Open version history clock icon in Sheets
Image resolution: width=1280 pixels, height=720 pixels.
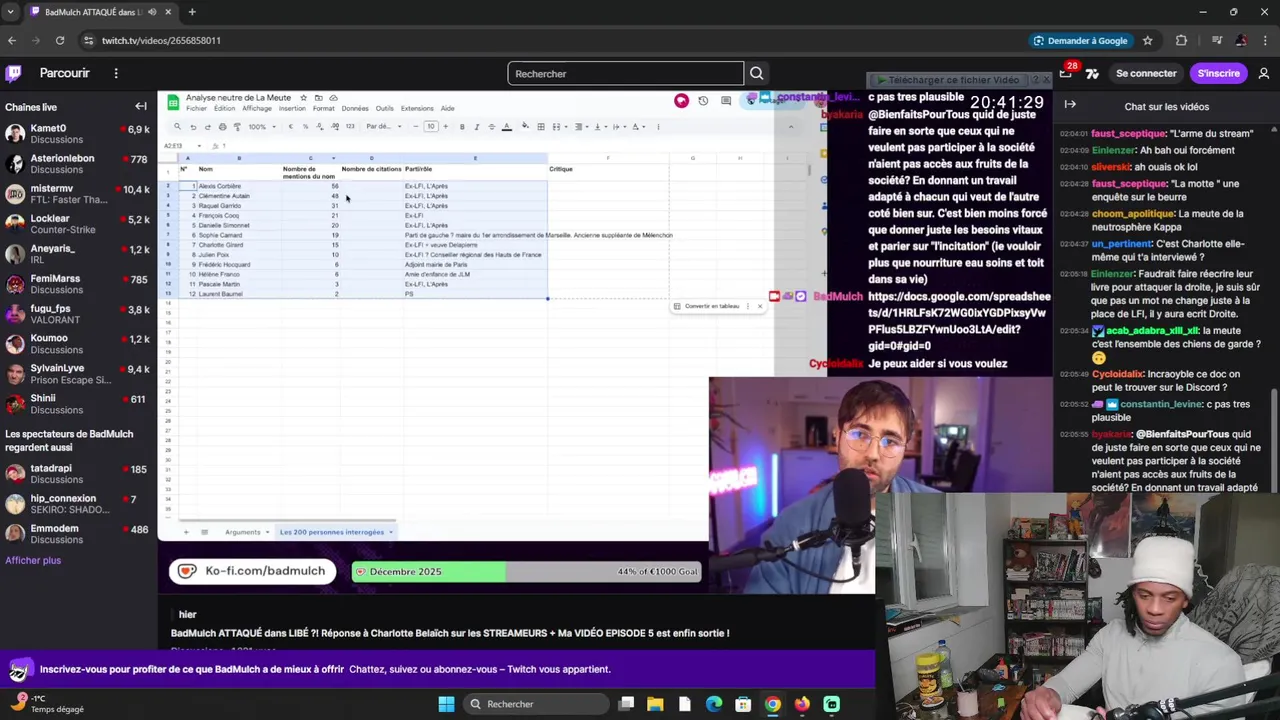703,101
